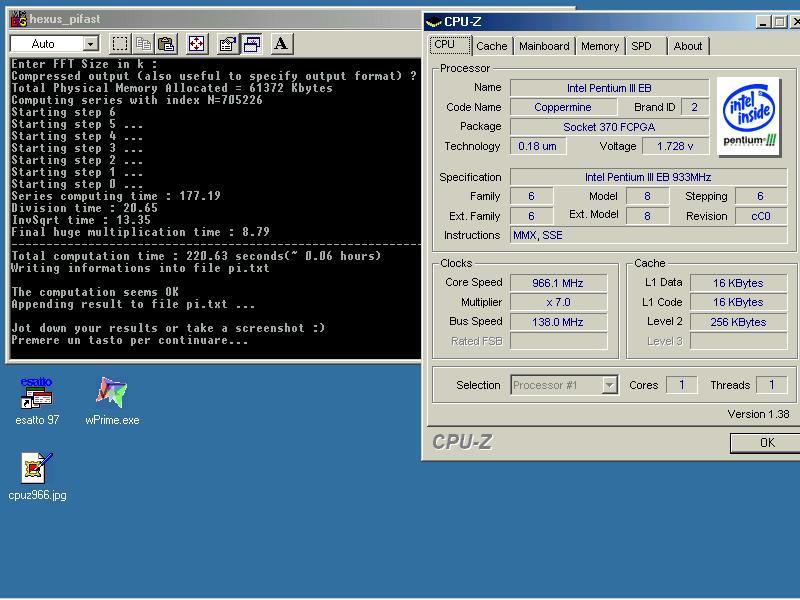Select the cpuz966.jpg desktop file

coord(37,476)
